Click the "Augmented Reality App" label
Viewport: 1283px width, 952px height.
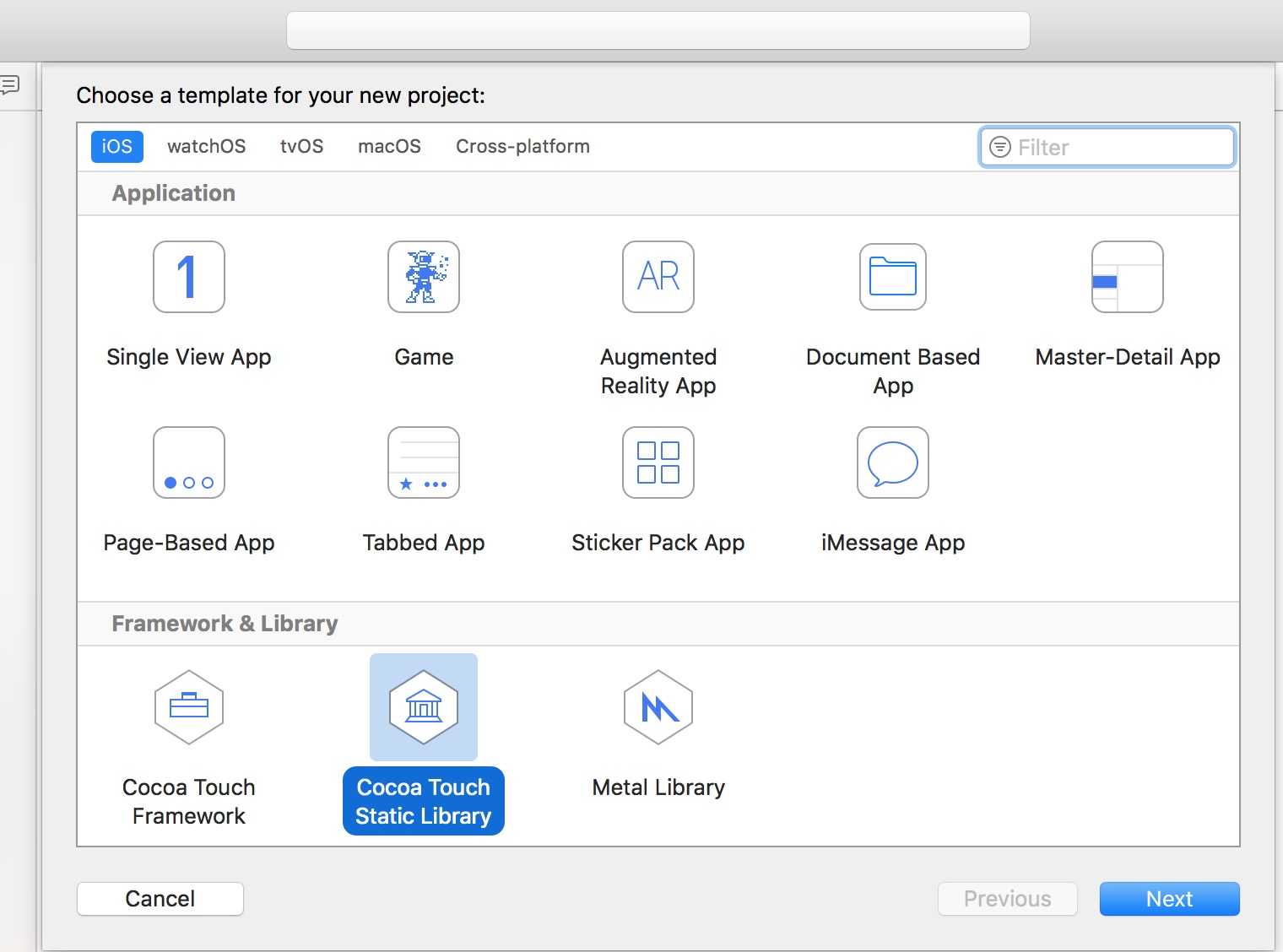(x=658, y=371)
